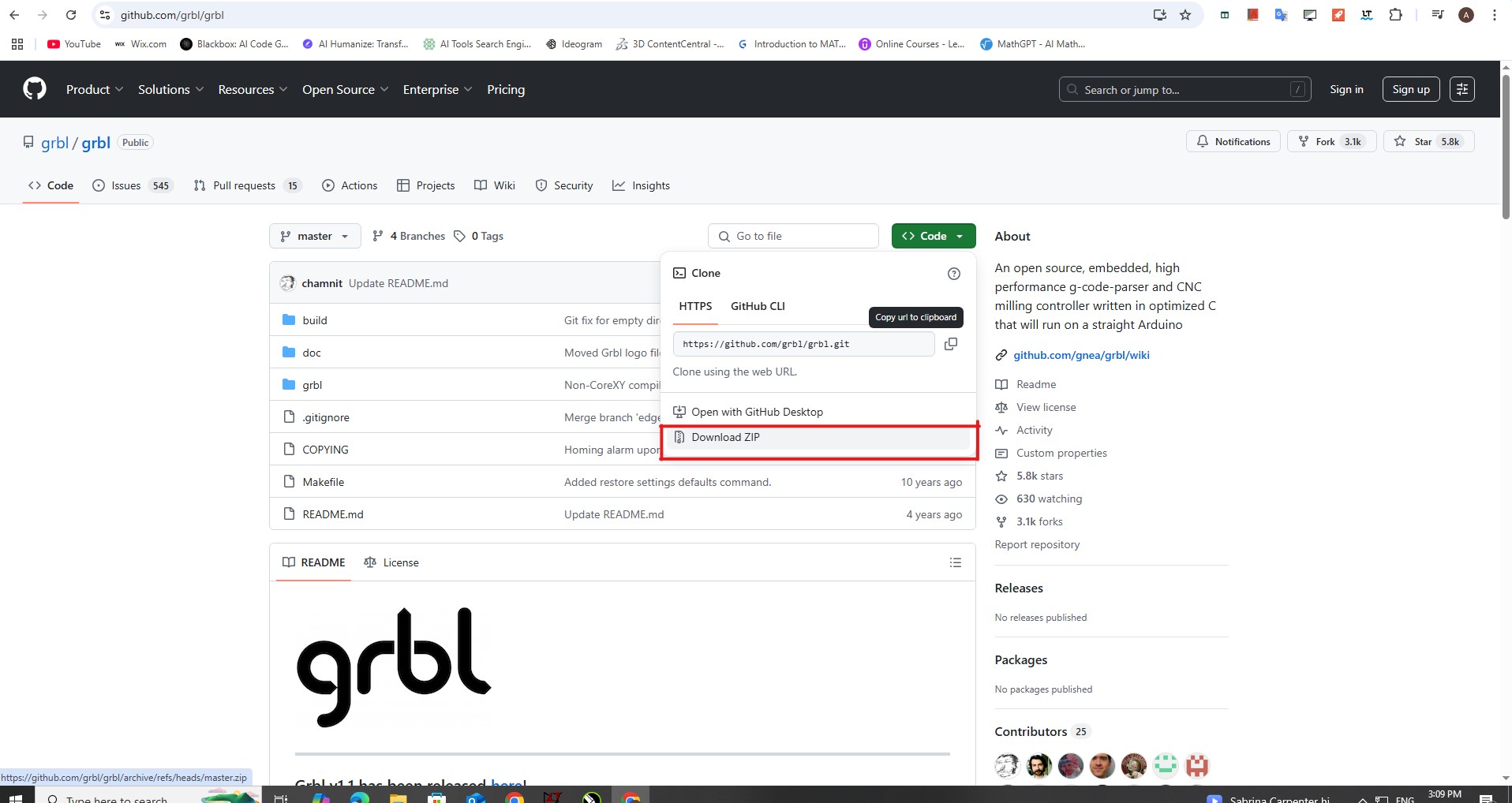
Task: Click the clone URL text field
Action: 803,344
